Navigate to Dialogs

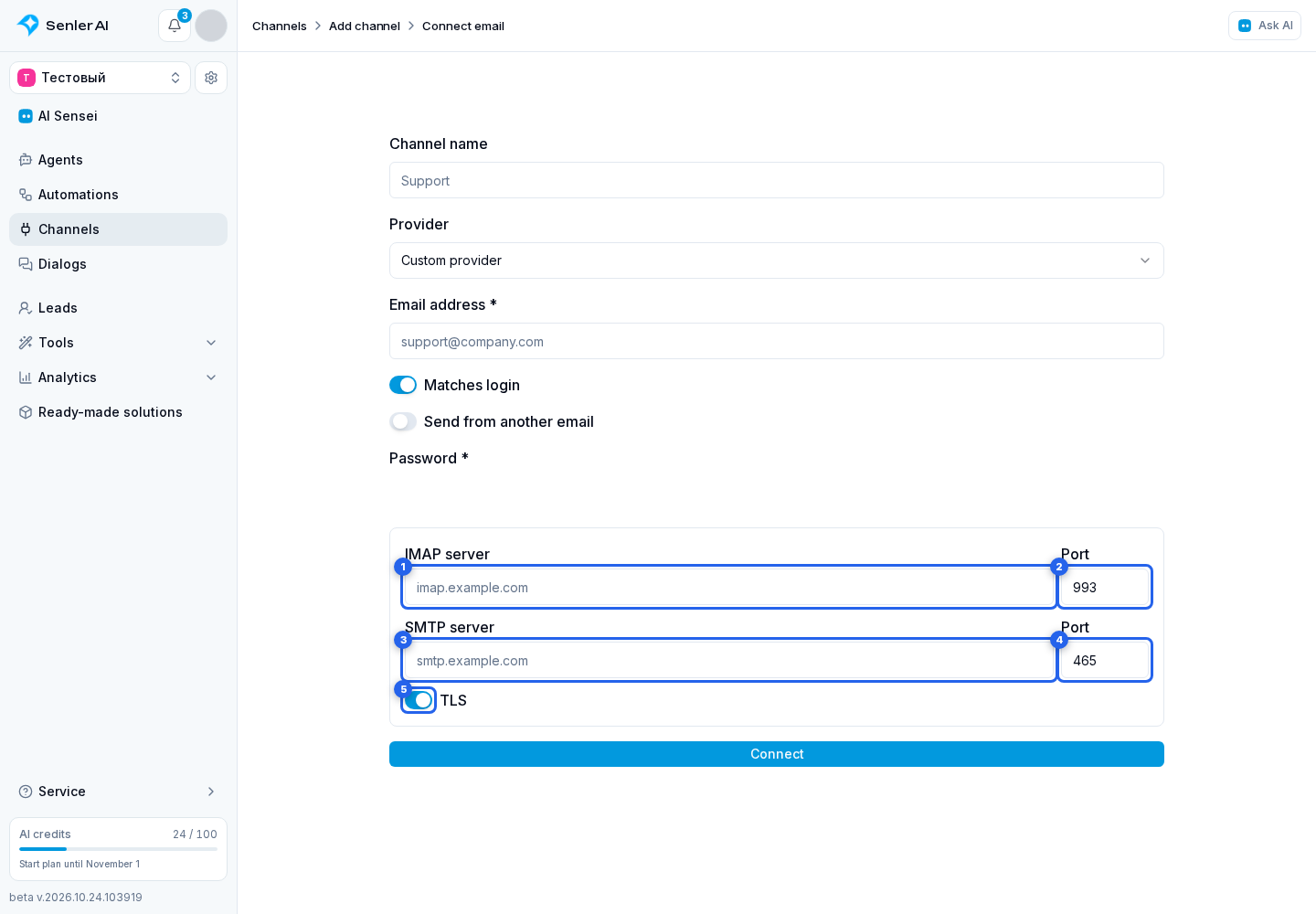[x=118, y=264]
